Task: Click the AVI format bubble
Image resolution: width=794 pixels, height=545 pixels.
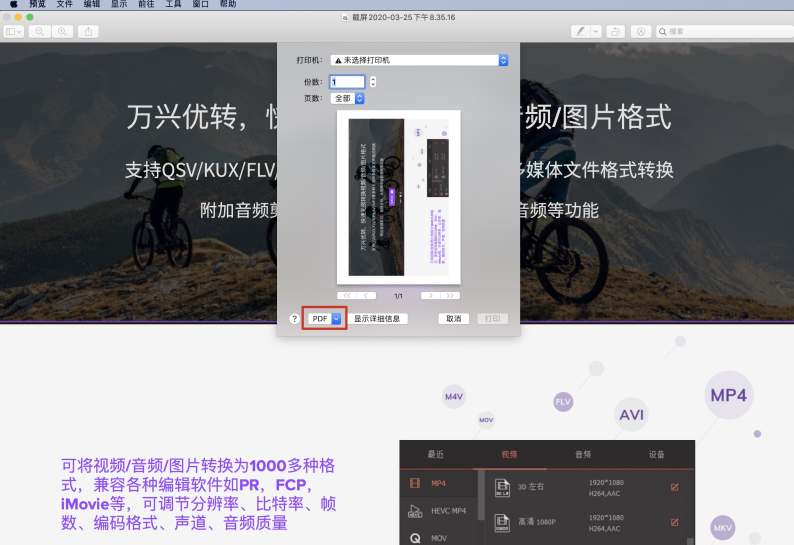Action: click(631, 415)
